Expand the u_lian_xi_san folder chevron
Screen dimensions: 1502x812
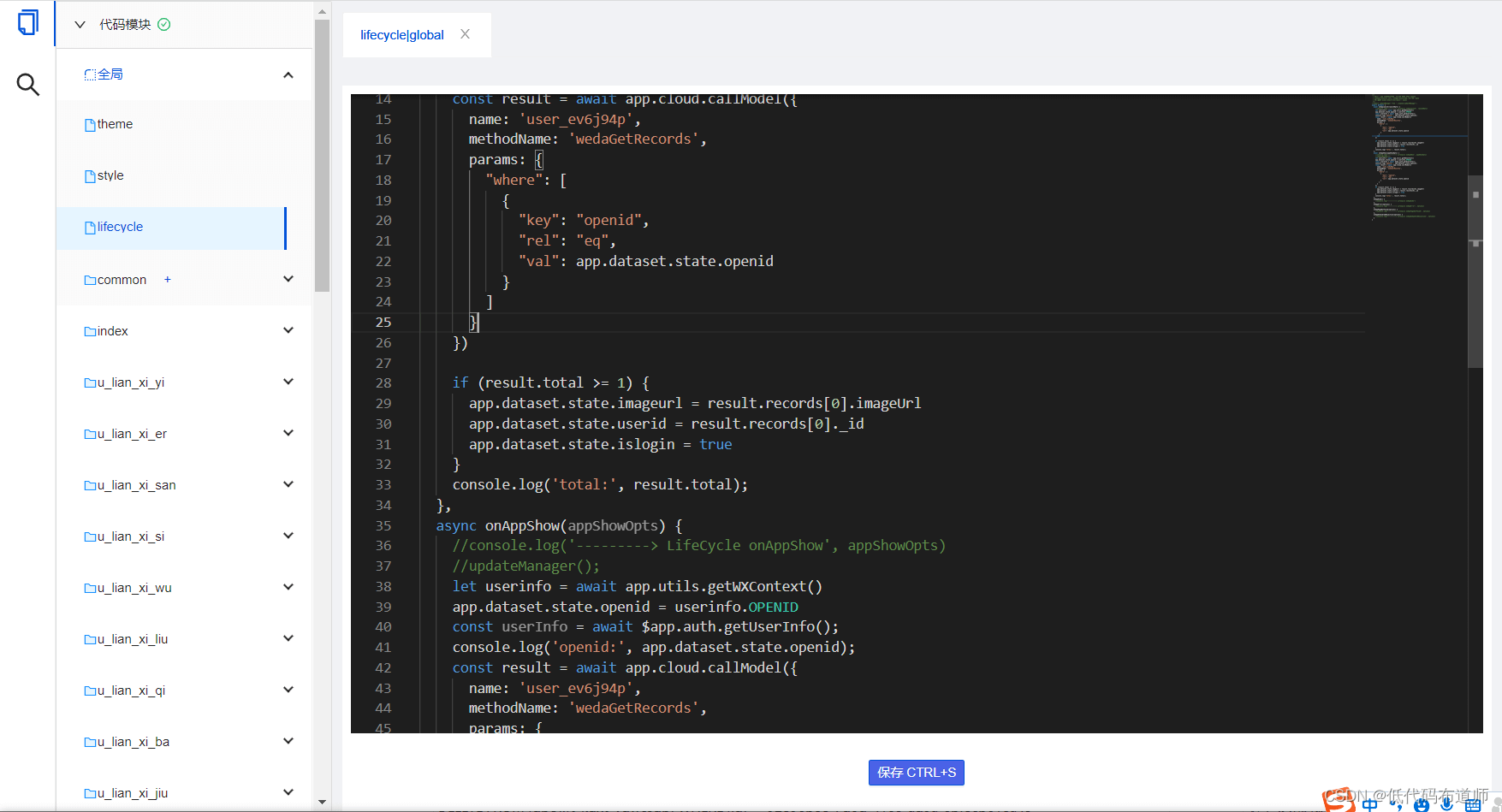pos(288,484)
